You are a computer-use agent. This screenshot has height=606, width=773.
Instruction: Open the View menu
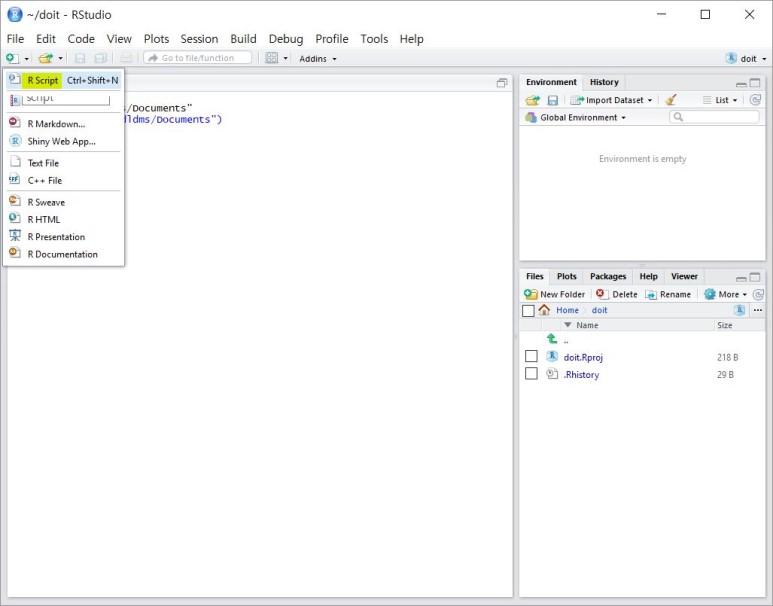pyautogui.click(x=119, y=39)
